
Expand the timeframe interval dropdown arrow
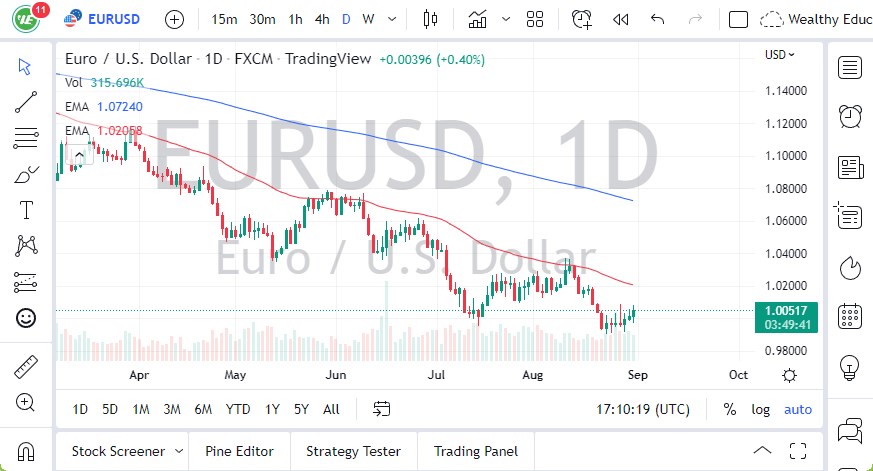[391, 19]
